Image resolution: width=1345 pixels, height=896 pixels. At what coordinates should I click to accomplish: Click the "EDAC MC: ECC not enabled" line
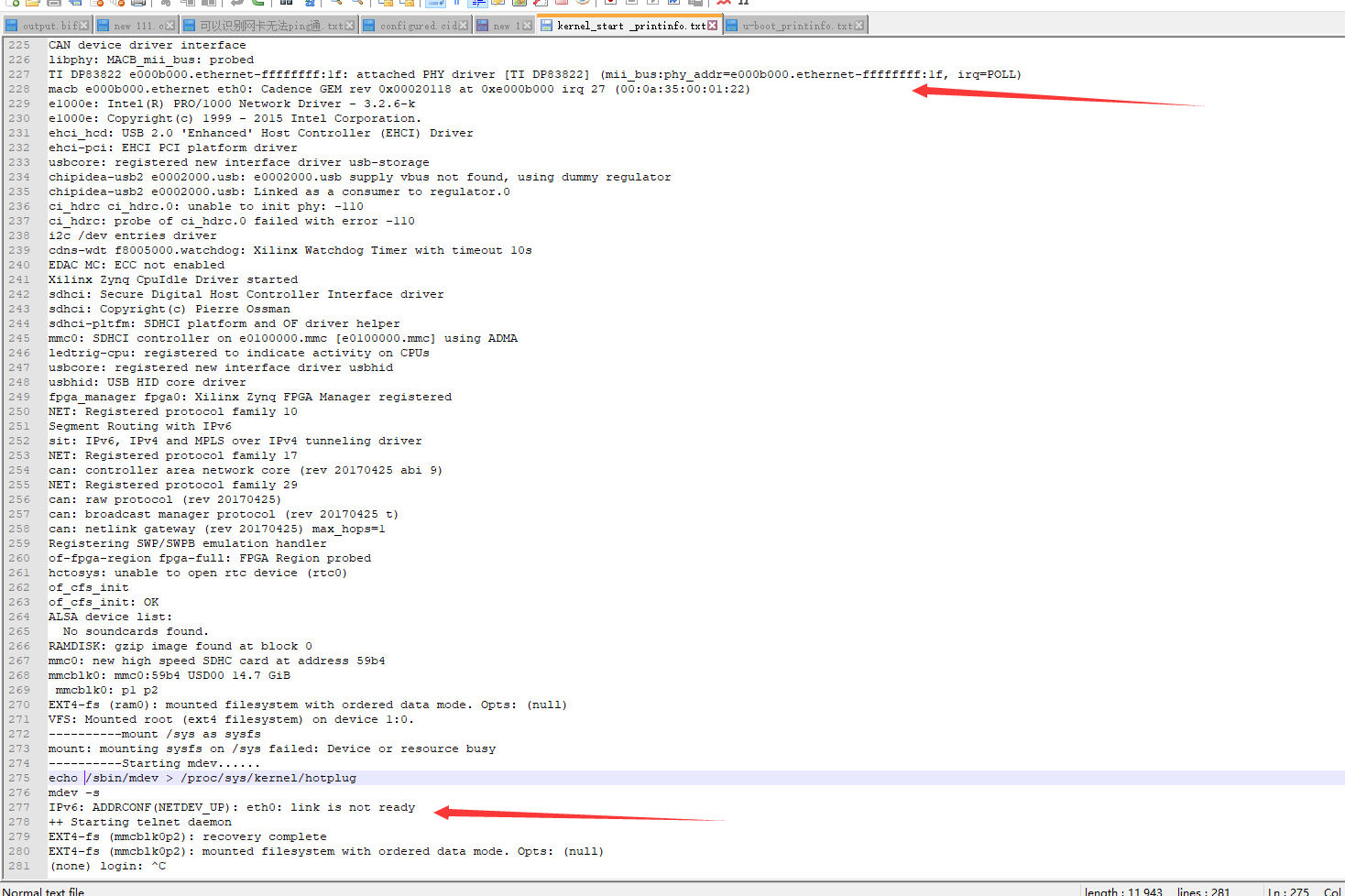coord(137,265)
